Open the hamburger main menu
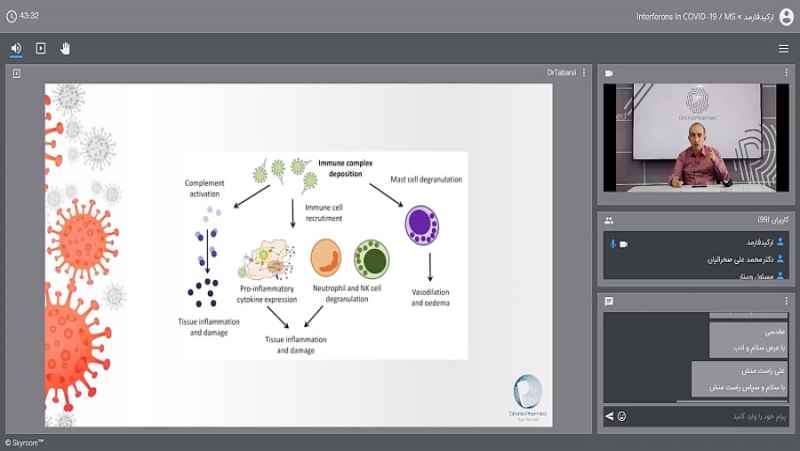Image resolution: width=800 pixels, height=451 pixels. 784,48
